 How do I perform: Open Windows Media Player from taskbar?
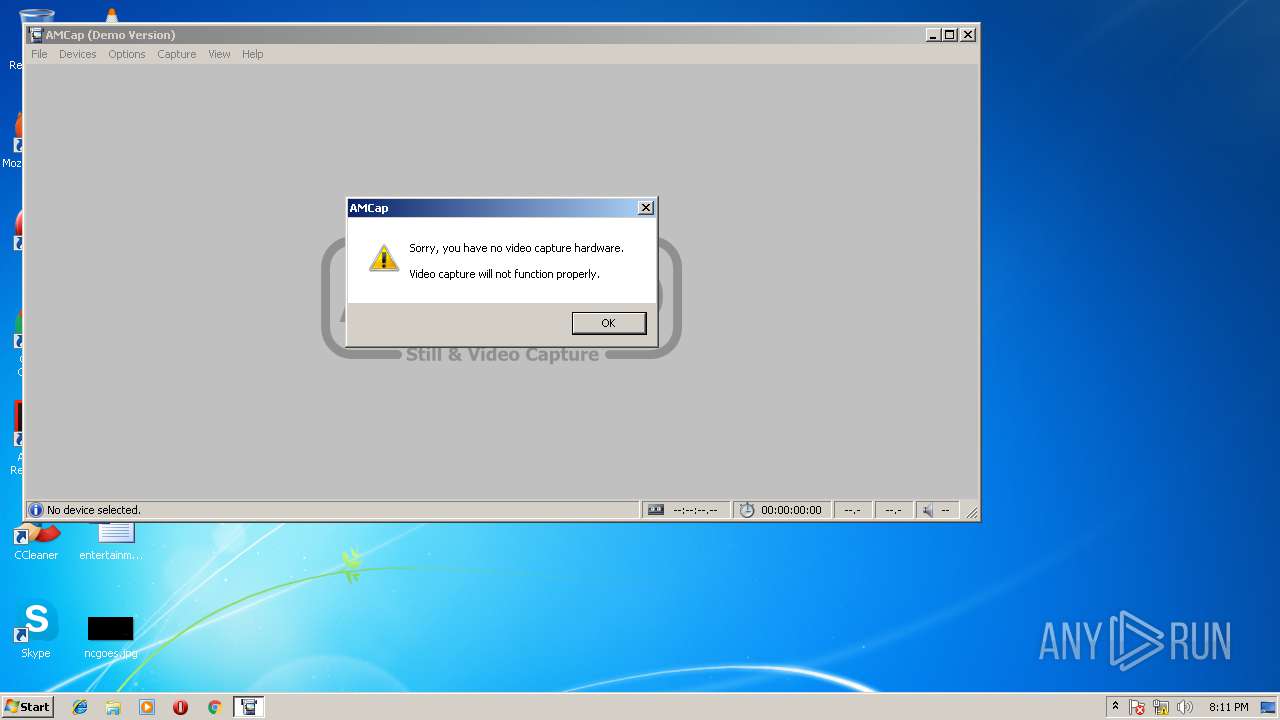click(147, 707)
